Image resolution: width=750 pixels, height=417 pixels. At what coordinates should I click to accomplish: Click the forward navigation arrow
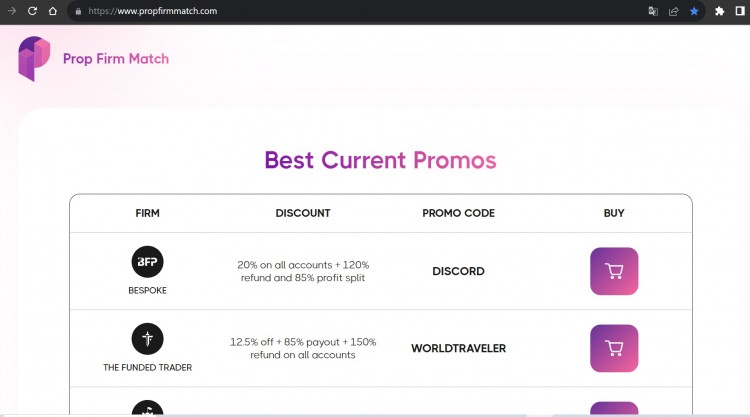click(12, 11)
